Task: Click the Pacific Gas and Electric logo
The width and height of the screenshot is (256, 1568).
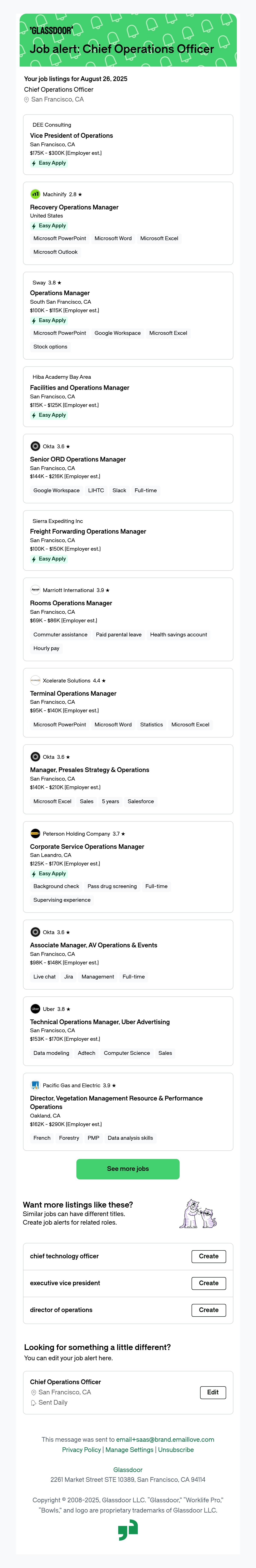Action: point(35,1085)
